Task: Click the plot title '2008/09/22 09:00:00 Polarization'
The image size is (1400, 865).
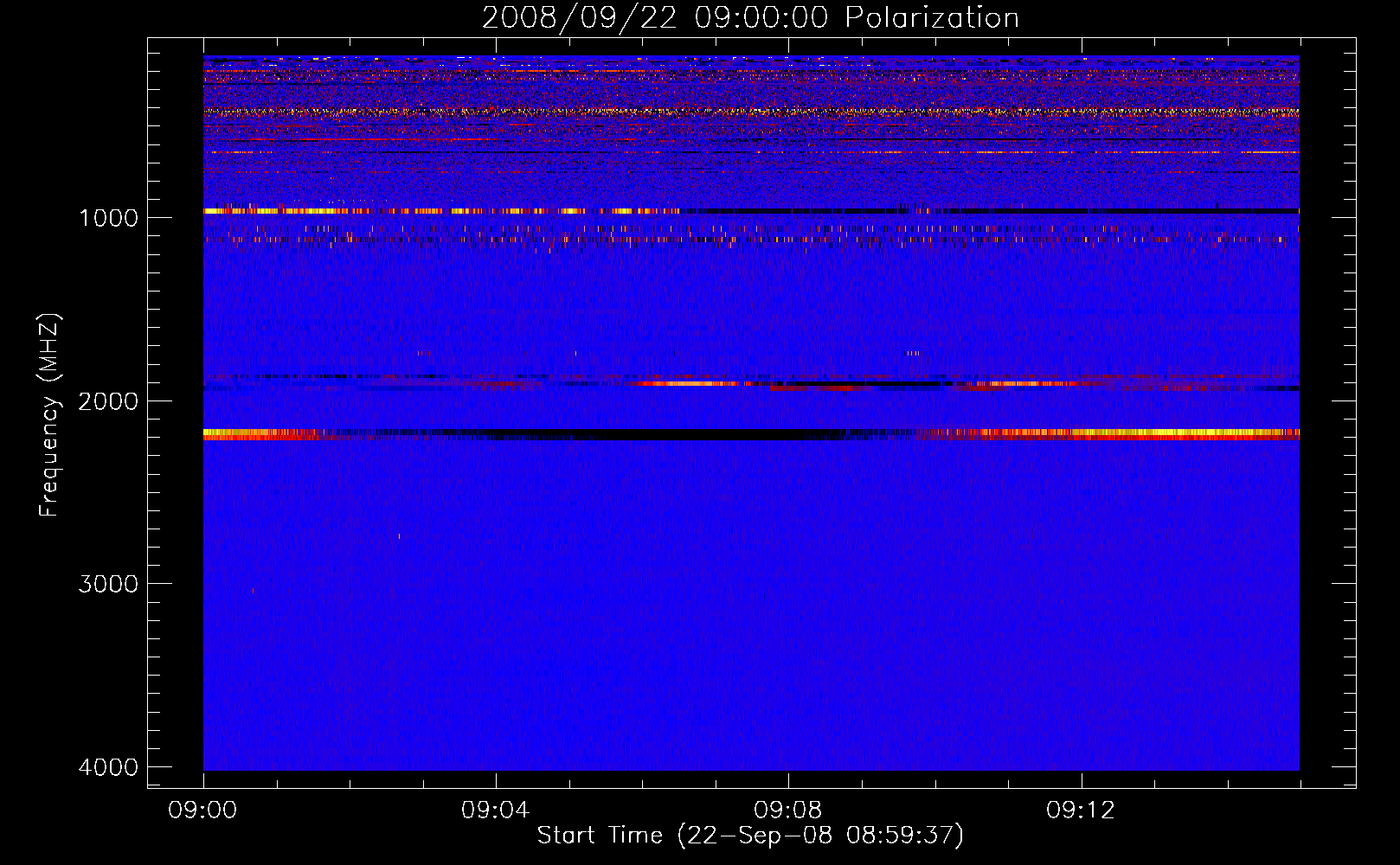Action: tap(750, 18)
